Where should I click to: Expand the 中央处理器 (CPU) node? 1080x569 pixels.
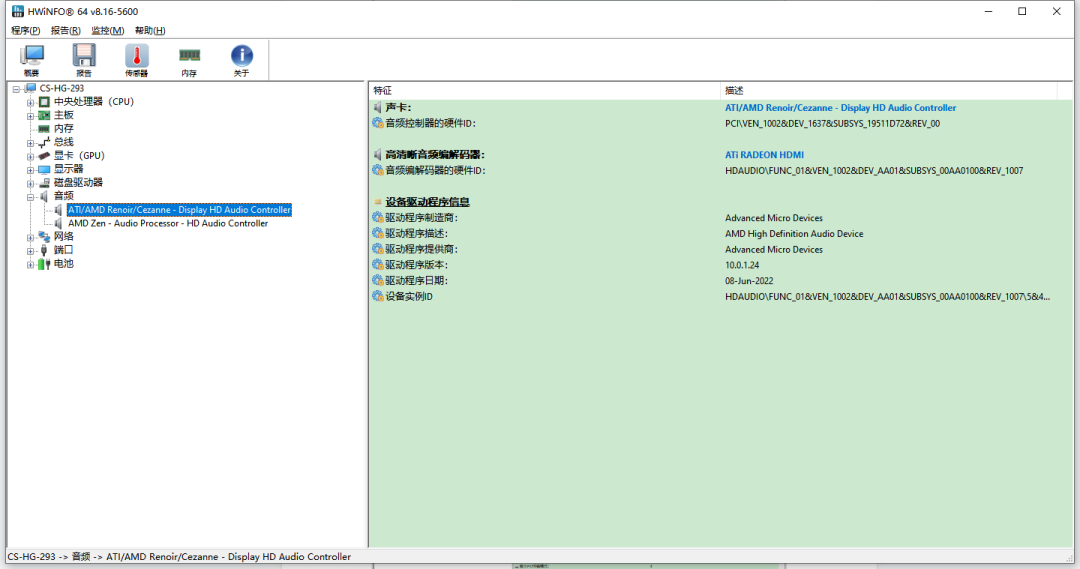coord(30,102)
